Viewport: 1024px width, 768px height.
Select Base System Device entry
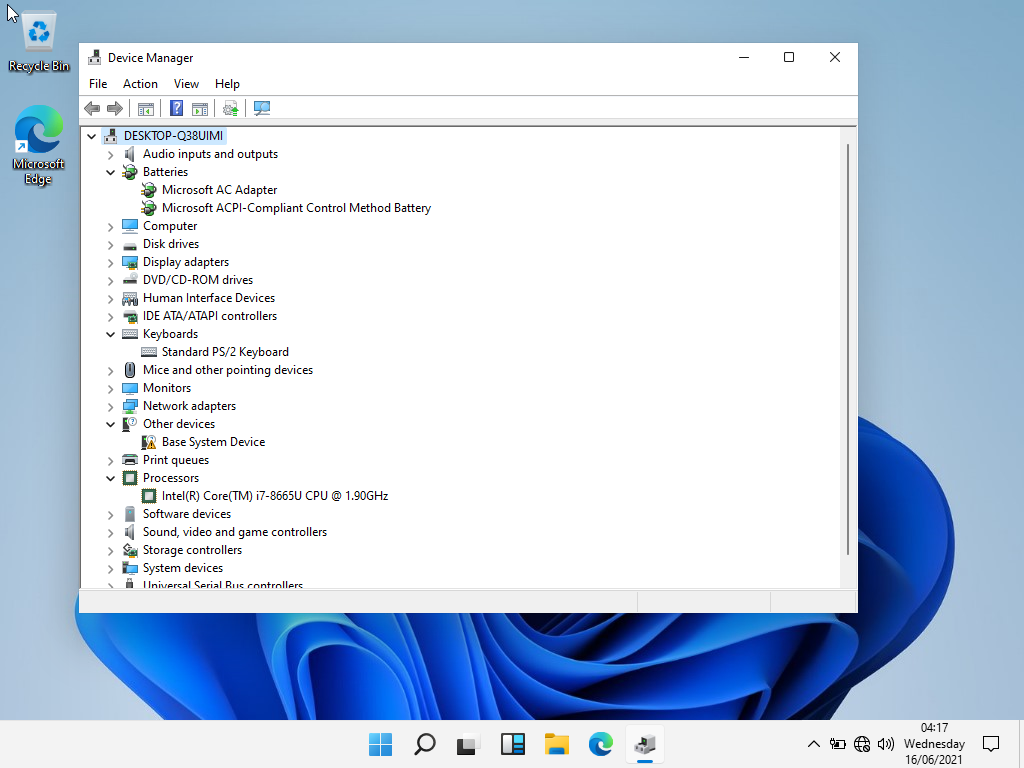[214, 442]
